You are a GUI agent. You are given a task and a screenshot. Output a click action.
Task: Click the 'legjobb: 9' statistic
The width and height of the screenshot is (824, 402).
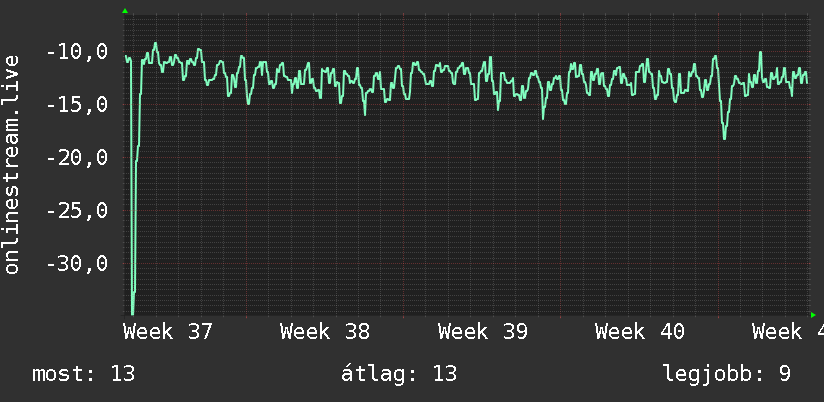[x=727, y=374]
